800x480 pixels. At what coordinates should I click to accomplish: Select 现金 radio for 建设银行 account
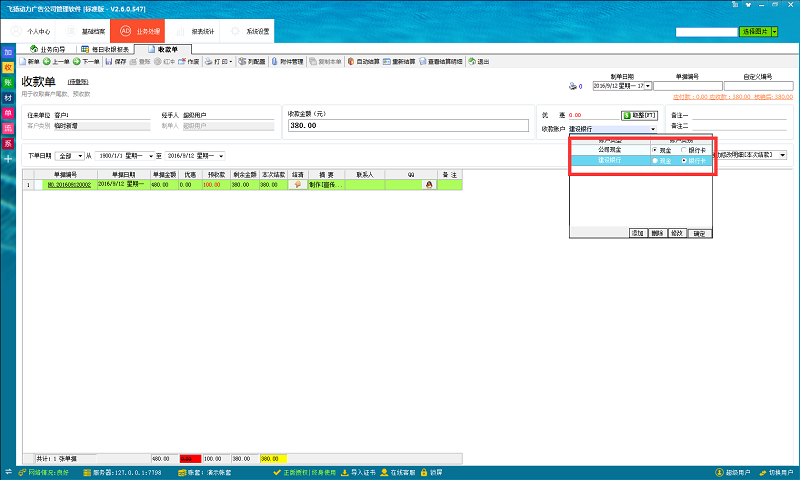(654, 160)
